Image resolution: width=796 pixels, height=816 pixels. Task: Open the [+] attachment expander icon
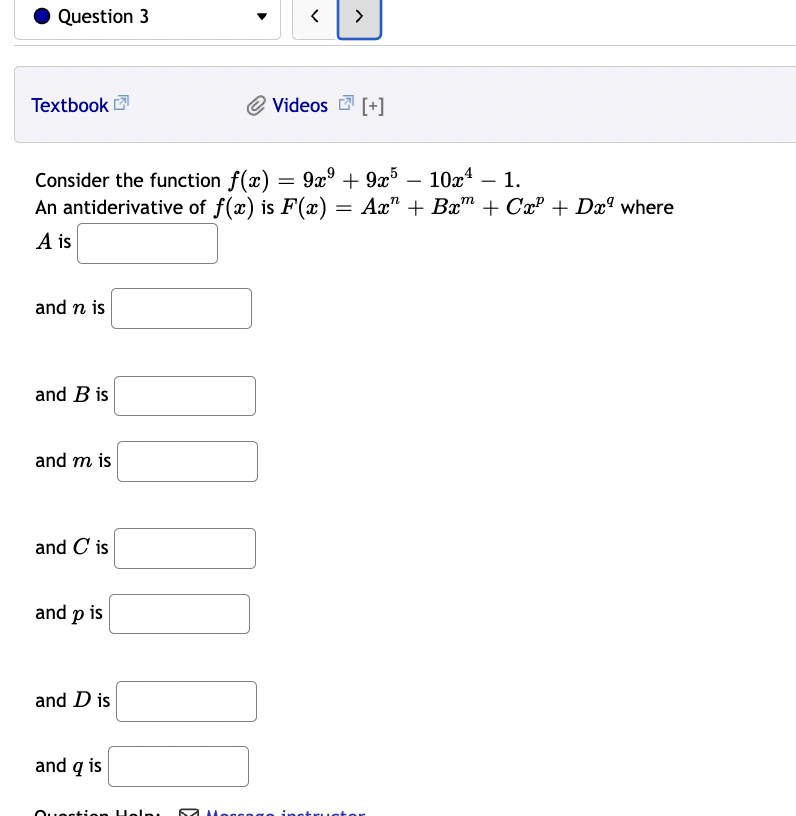tap(373, 105)
